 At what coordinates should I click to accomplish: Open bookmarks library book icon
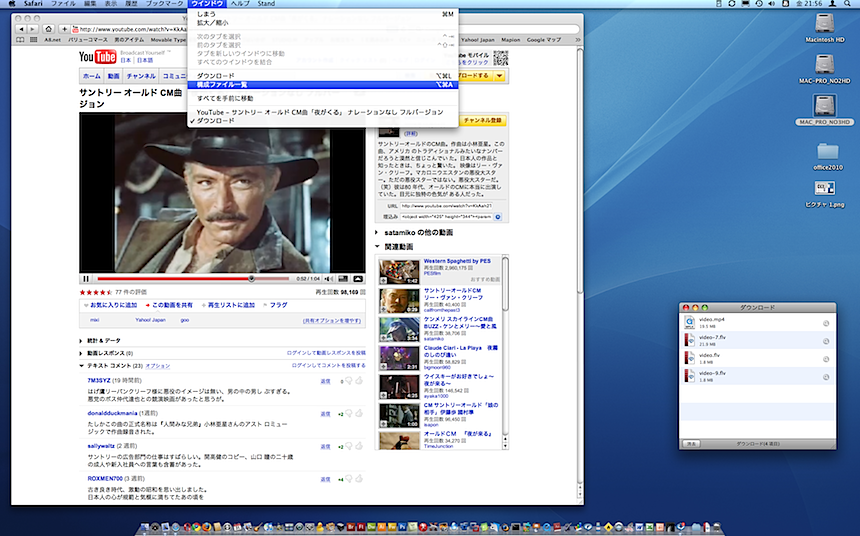tap(20, 40)
